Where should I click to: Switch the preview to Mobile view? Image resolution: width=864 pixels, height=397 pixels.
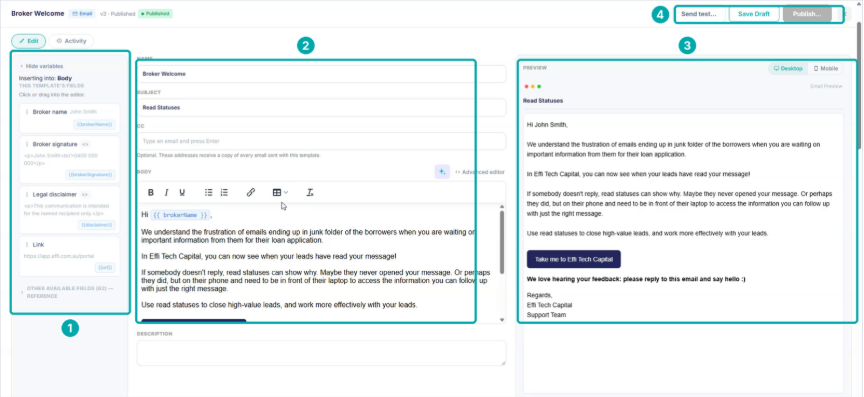(826, 68)
